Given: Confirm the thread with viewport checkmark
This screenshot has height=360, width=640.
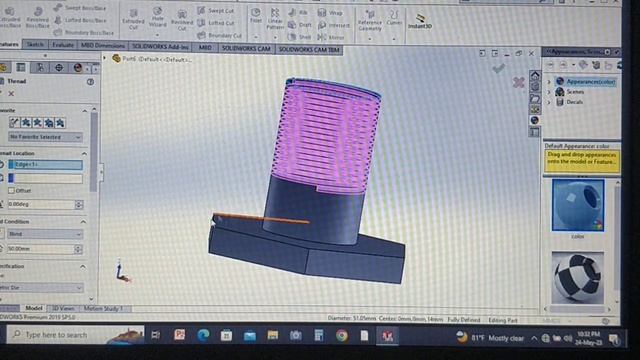Looking at the screenshot, I should coord(498,68).
